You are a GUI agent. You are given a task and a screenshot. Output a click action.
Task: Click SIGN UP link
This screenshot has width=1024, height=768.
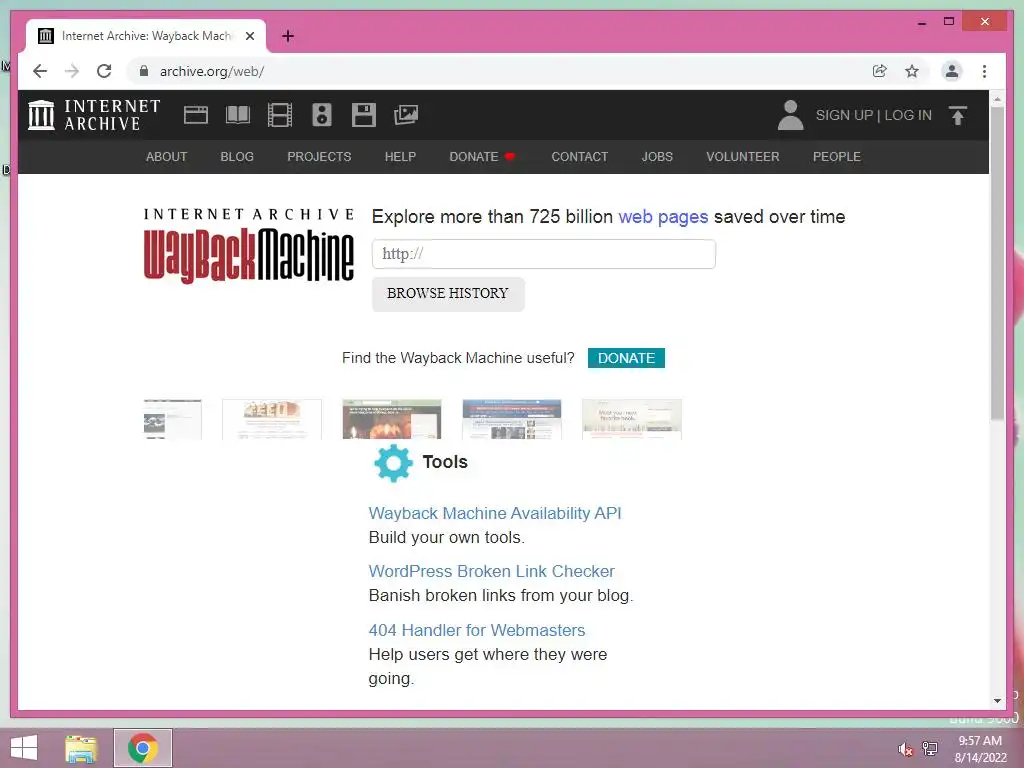point(844,115)
